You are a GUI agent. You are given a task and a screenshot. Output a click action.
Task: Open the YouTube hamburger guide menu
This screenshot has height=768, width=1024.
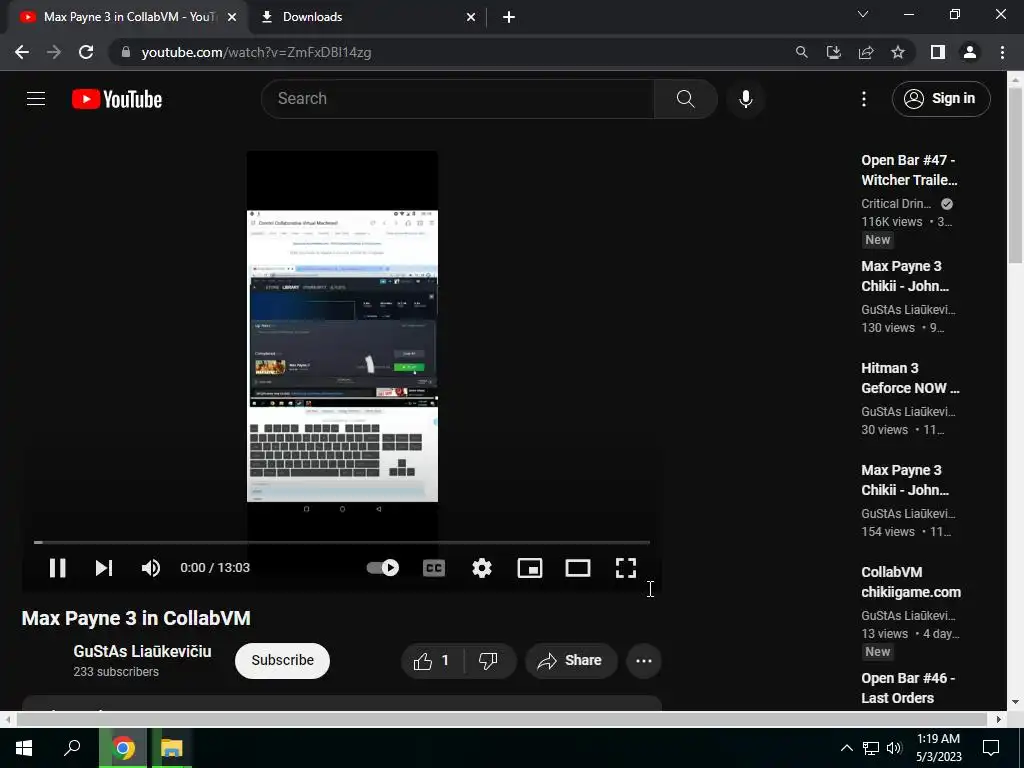pos(36,99)
